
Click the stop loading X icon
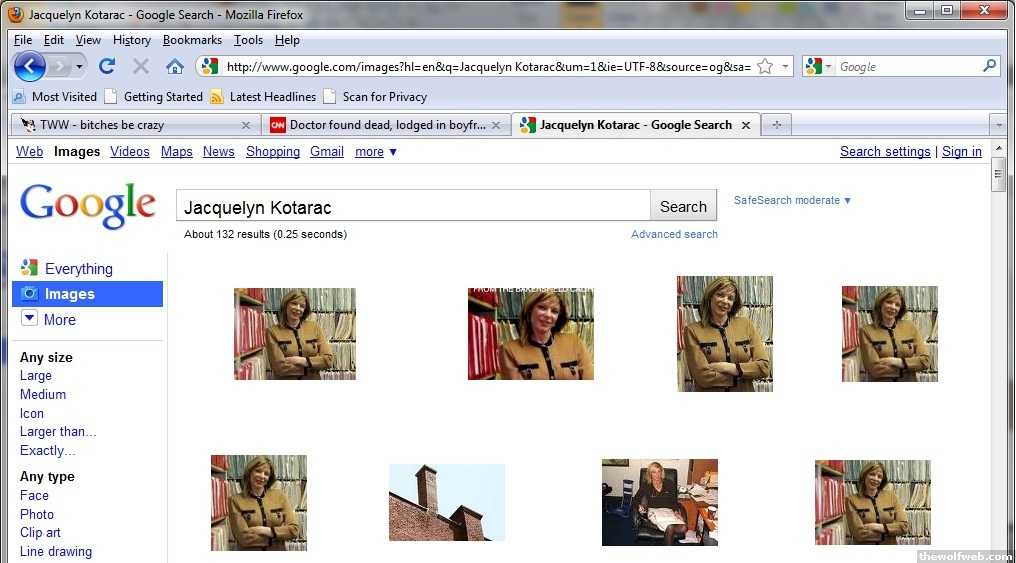click(141, 66)
